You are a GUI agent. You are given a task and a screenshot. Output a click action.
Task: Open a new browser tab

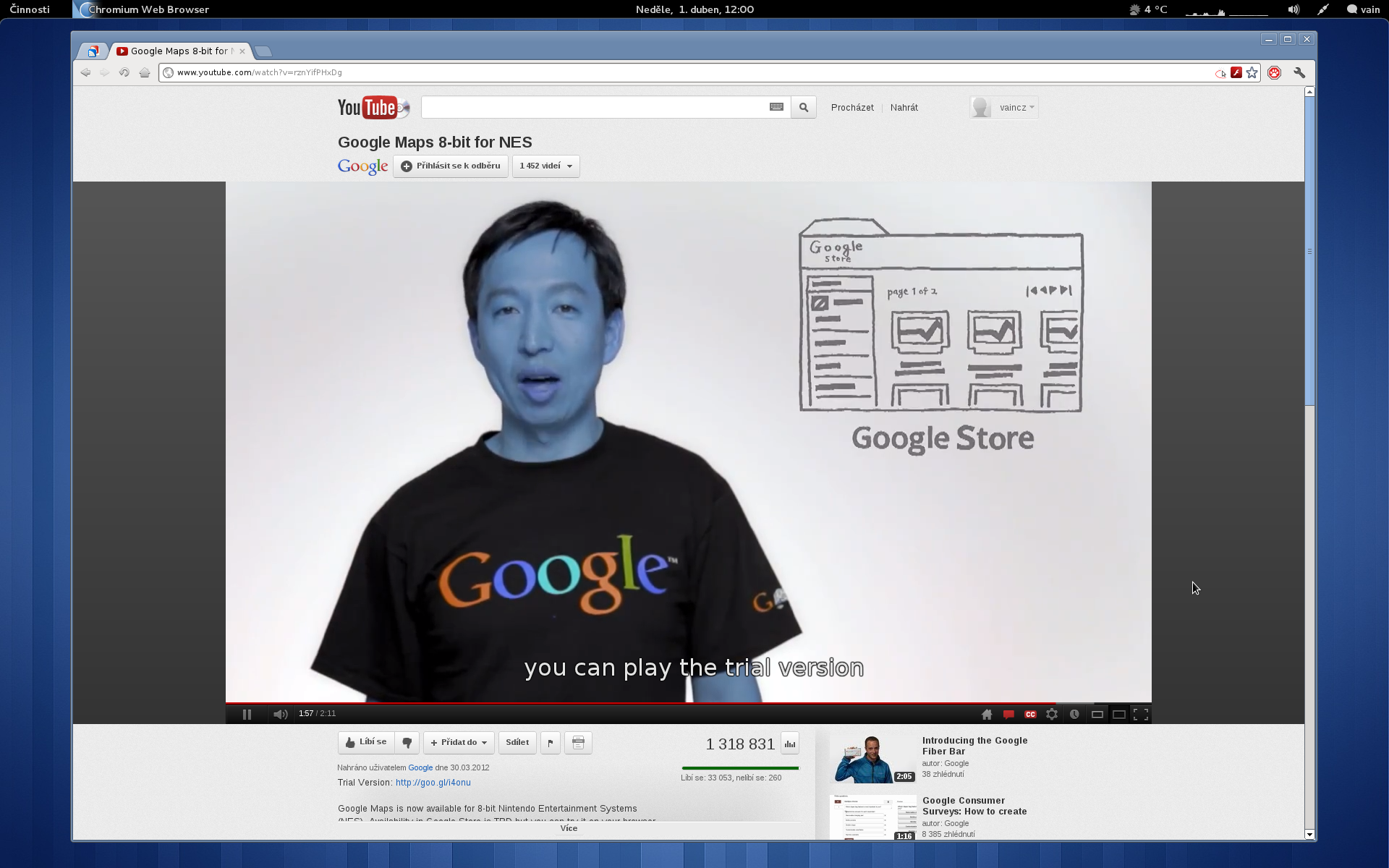(263, 51)
